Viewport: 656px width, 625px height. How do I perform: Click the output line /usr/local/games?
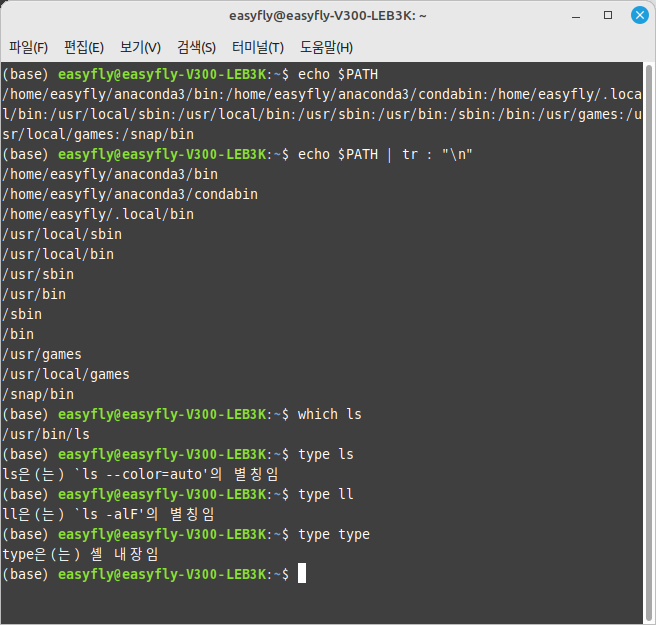66,375
